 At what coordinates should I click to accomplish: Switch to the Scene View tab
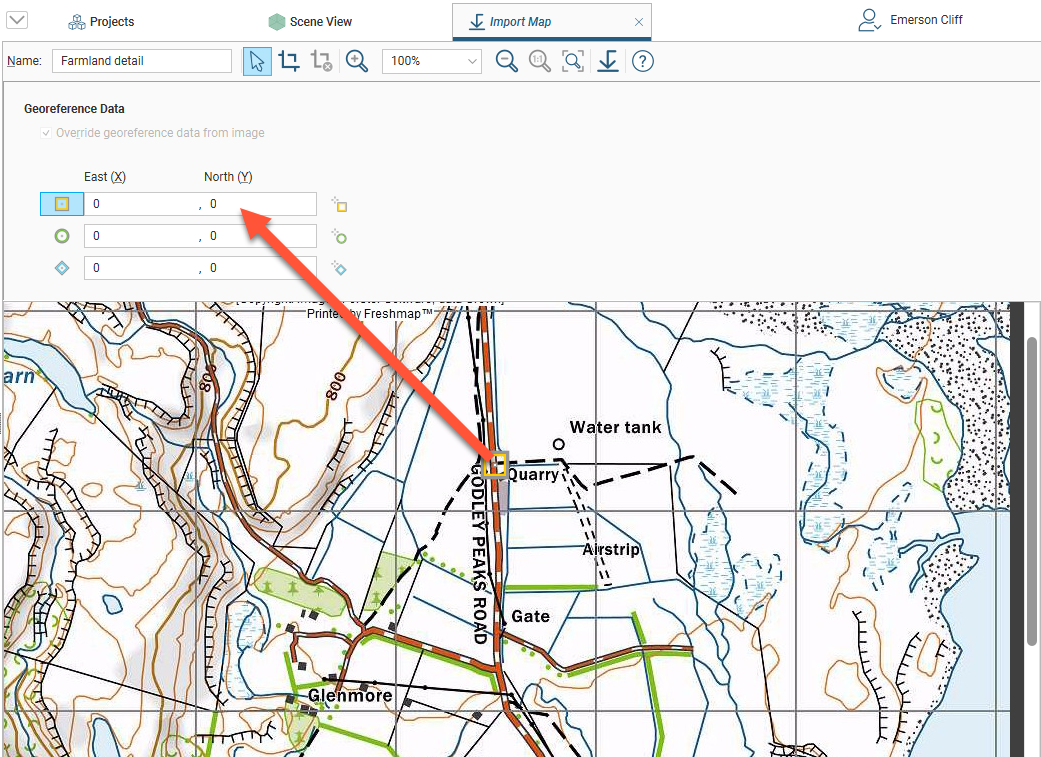pyautogui.click(x=310, y=21)
